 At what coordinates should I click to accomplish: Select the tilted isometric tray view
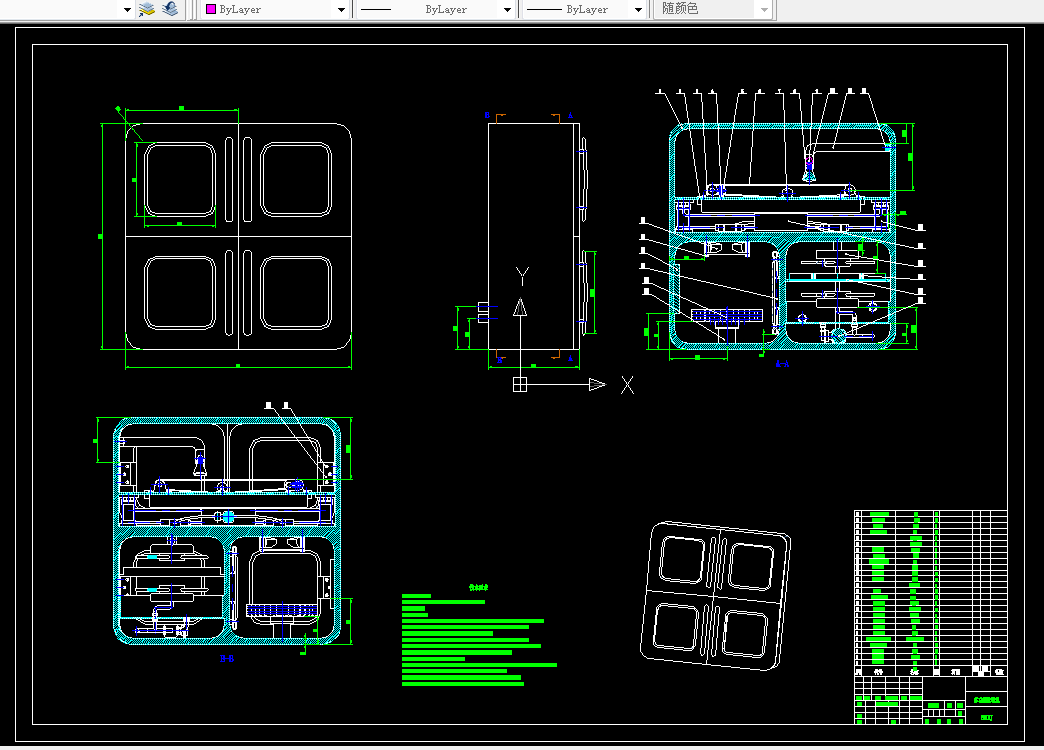[x=715, y=595]
